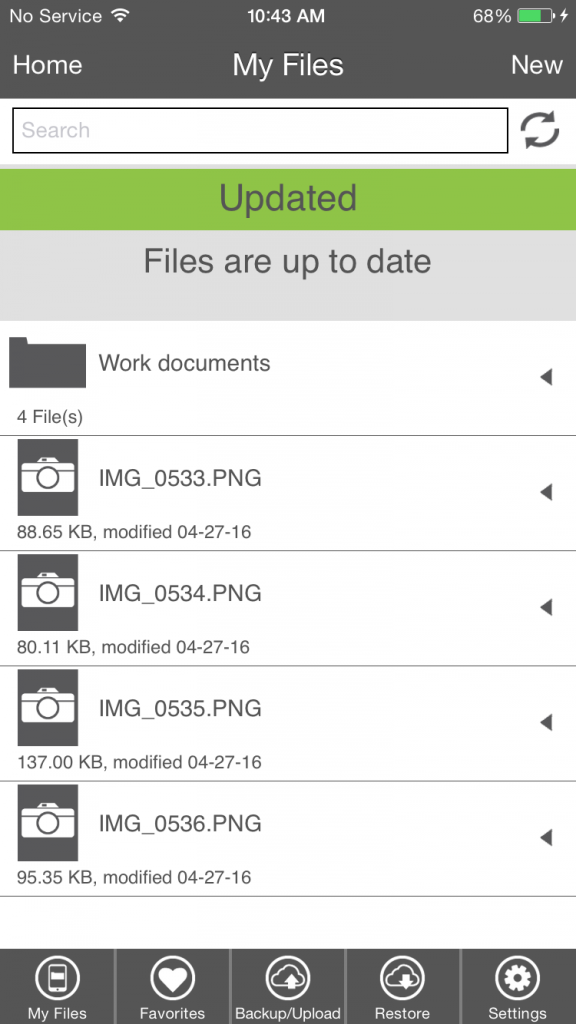Viewport: 576px width, 1024px height.
Task: Tap the camera icon beside IMG_0533.PNG
Action: (x=46, y=477)
